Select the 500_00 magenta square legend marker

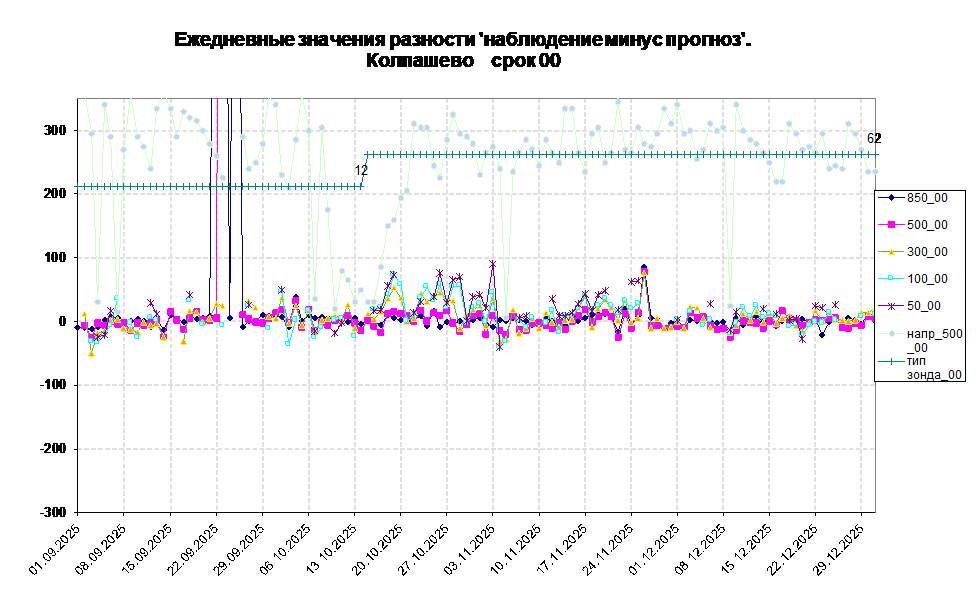tap(890, 225)
